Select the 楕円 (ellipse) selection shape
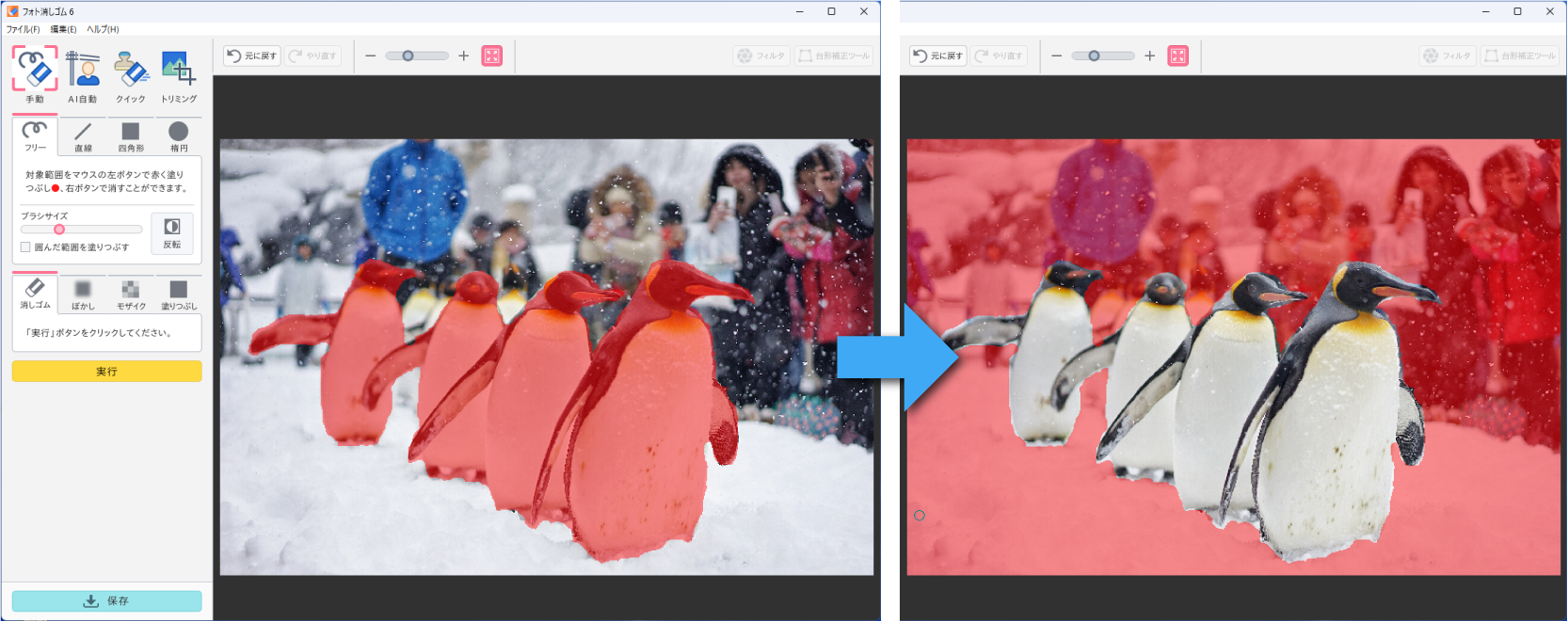The width and height of the screenshot is (1568, 621). click(x=179, y=136)
